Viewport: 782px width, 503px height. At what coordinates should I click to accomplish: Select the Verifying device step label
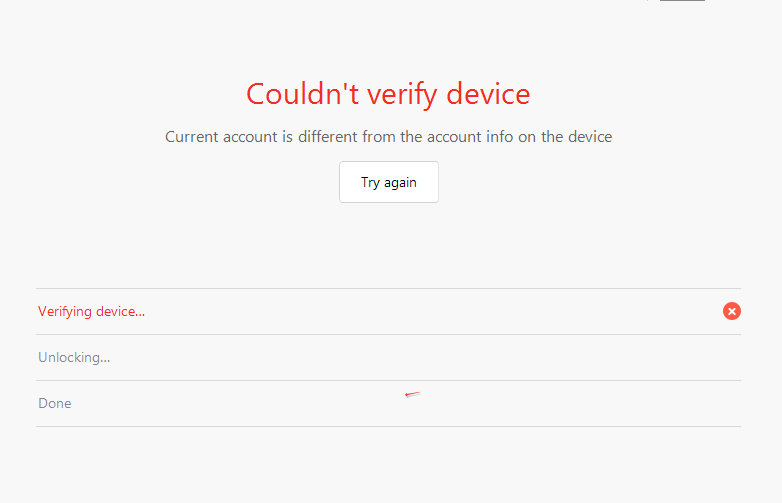(x=91, y=311)
